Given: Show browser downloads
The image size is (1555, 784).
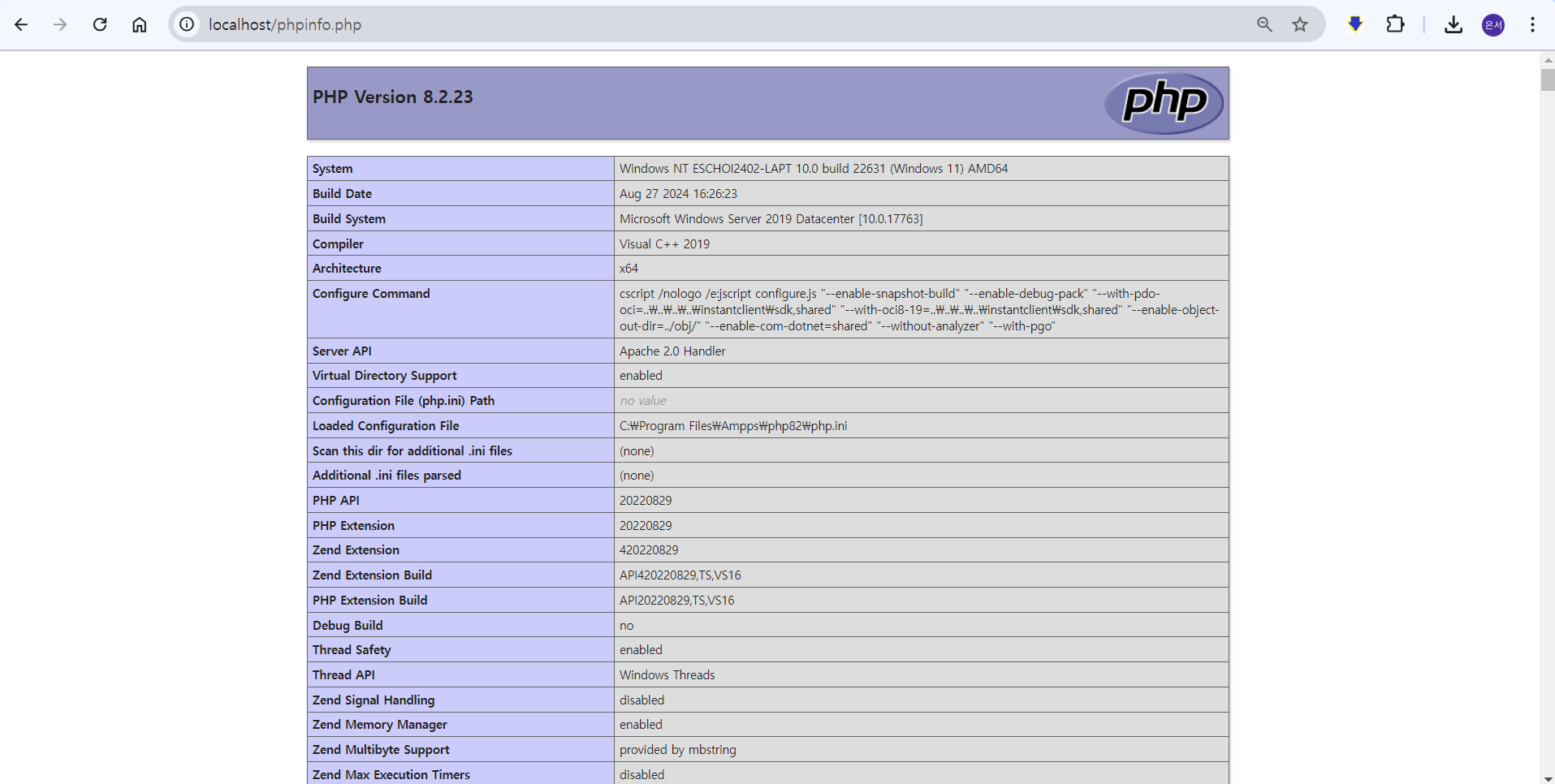Looking at the screenshot, I should pyautogui.click(x=1453, y=24).
